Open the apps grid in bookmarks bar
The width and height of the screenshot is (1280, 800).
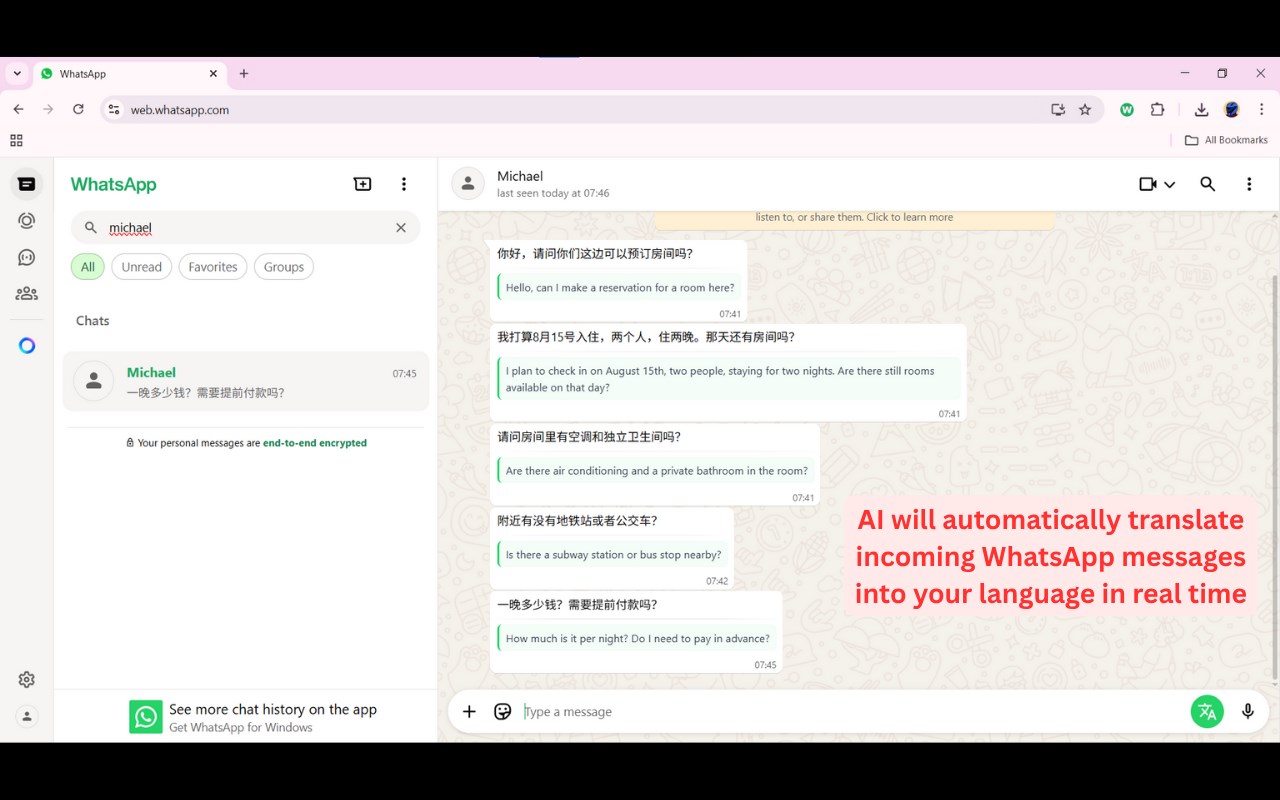point(16,140)
